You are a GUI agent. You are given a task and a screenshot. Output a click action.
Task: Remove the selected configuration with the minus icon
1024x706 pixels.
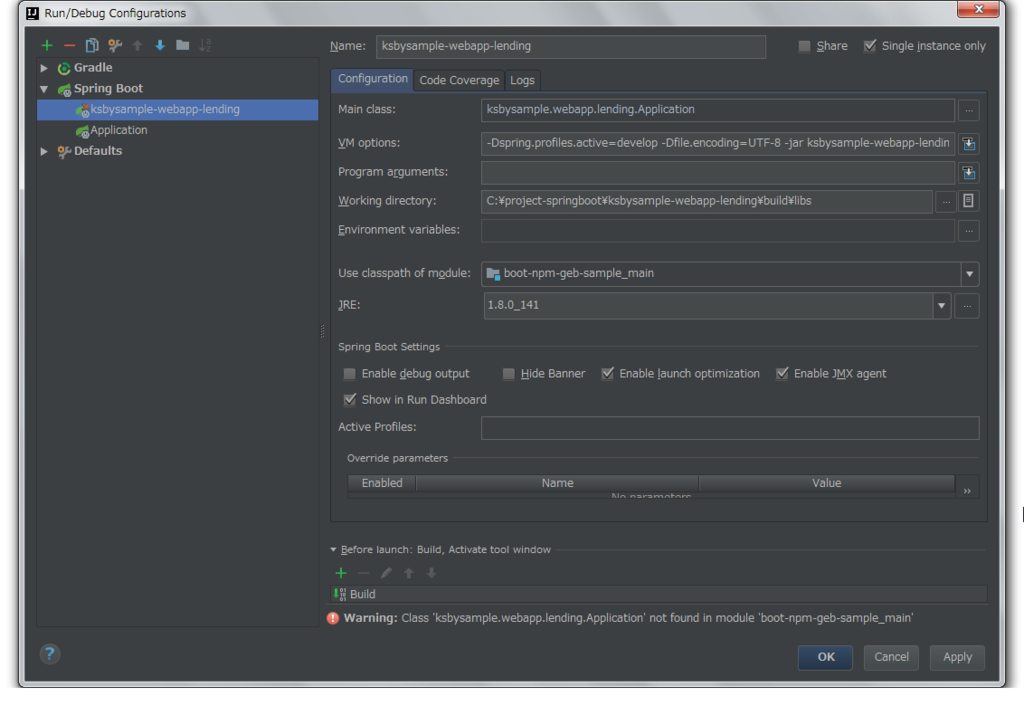click(69, 45)
